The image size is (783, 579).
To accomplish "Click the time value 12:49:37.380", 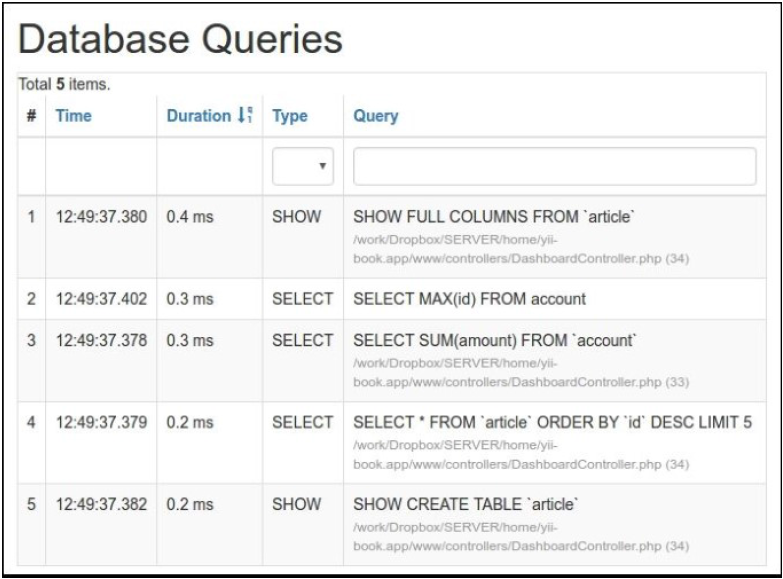I will tap(101, 217).
